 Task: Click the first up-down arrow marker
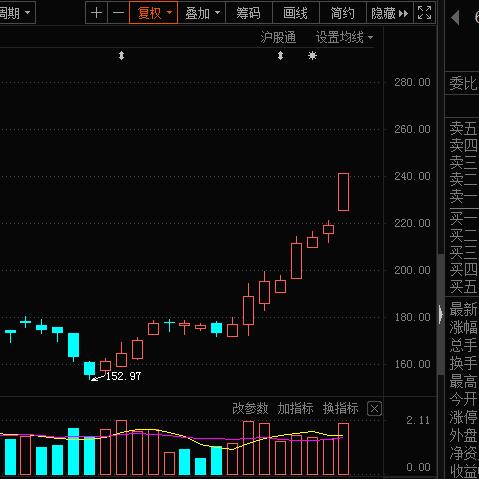(x=121, y=55)
